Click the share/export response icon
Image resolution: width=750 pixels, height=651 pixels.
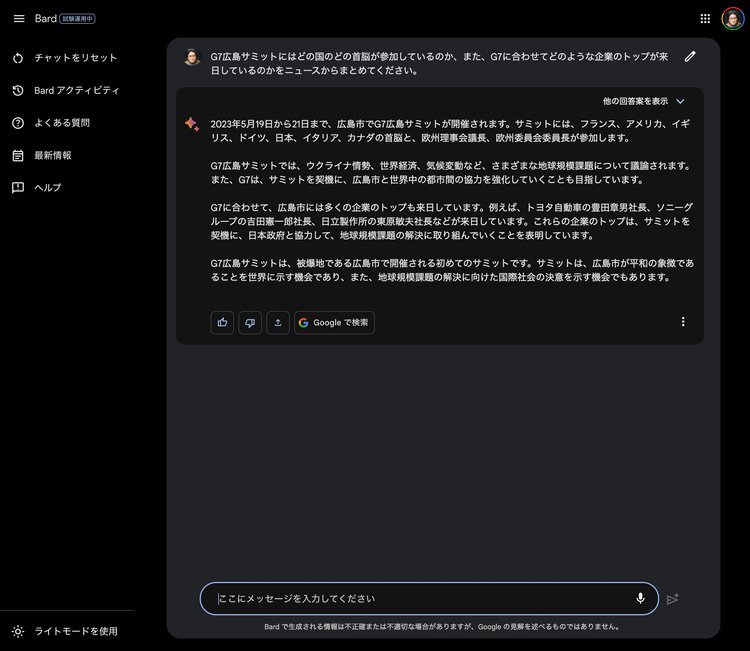pos(277,322)
